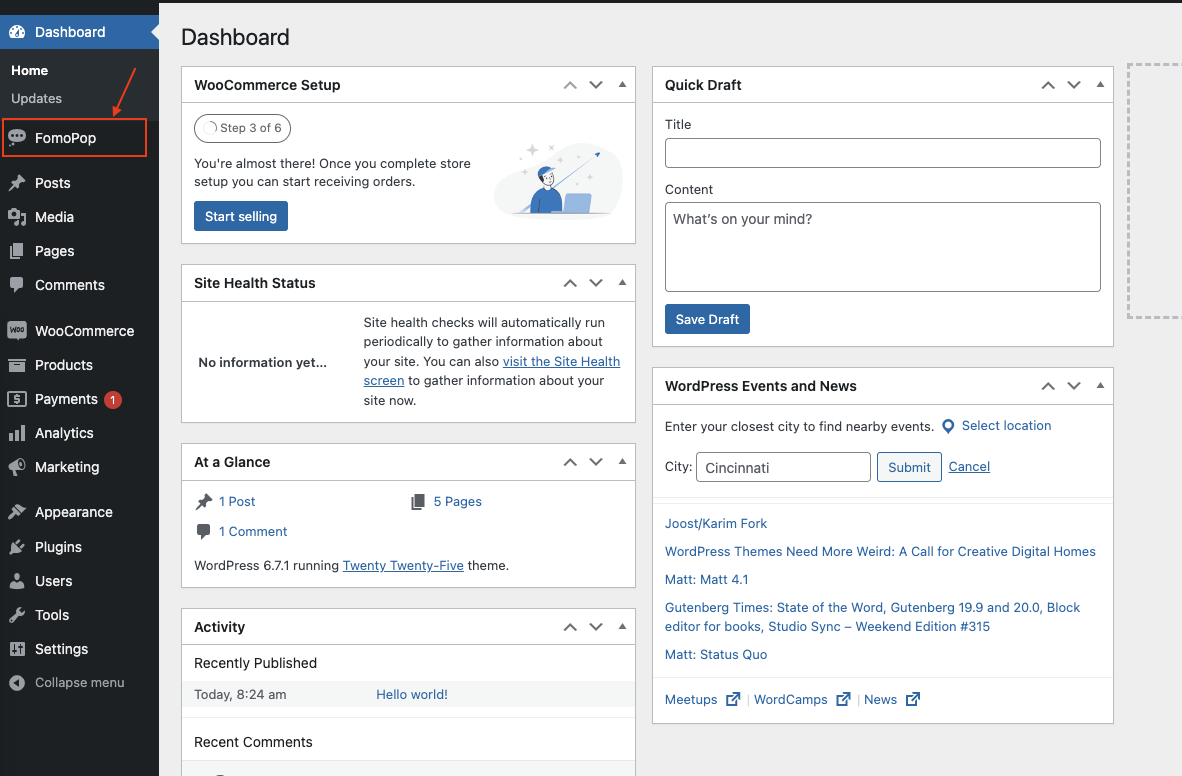Move WooCommerce Setup panel down
This screenshot has width=1182, height=776.
pos(596,85)
